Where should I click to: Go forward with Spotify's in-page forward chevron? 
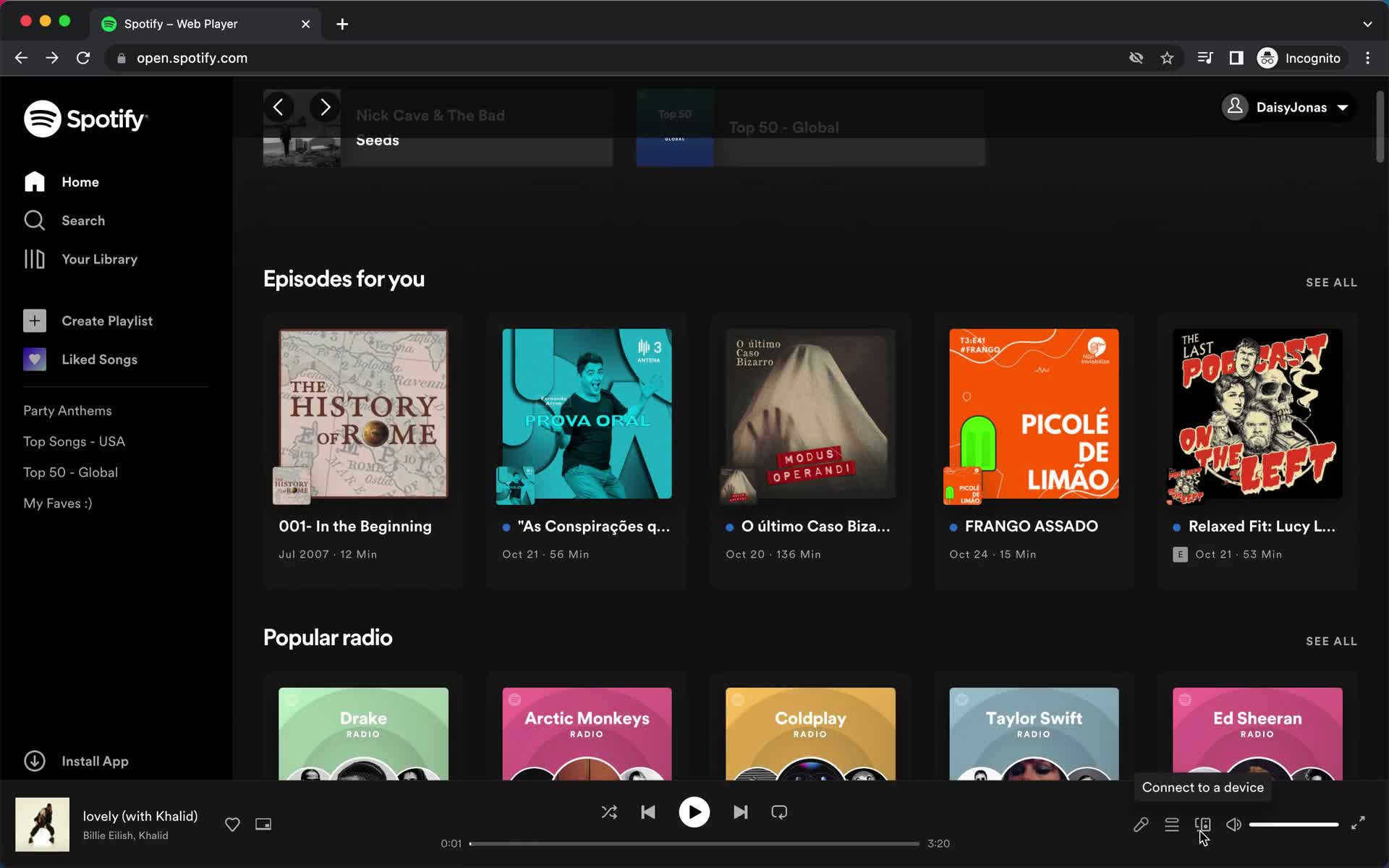point(325,107)
